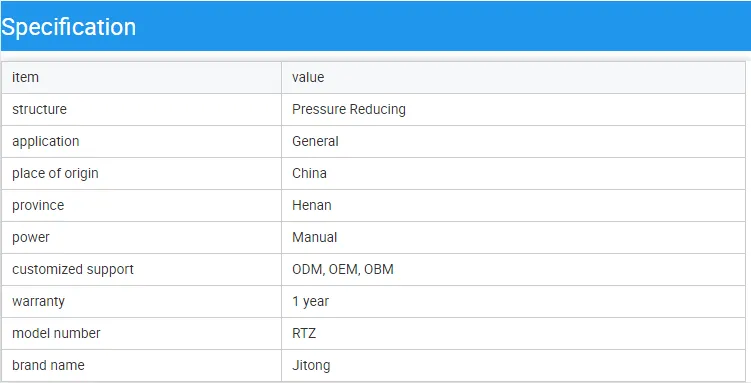This screenshot has width=751, height=383.
Task: Select the 'General' value text
Action: (x=315, y=141)
